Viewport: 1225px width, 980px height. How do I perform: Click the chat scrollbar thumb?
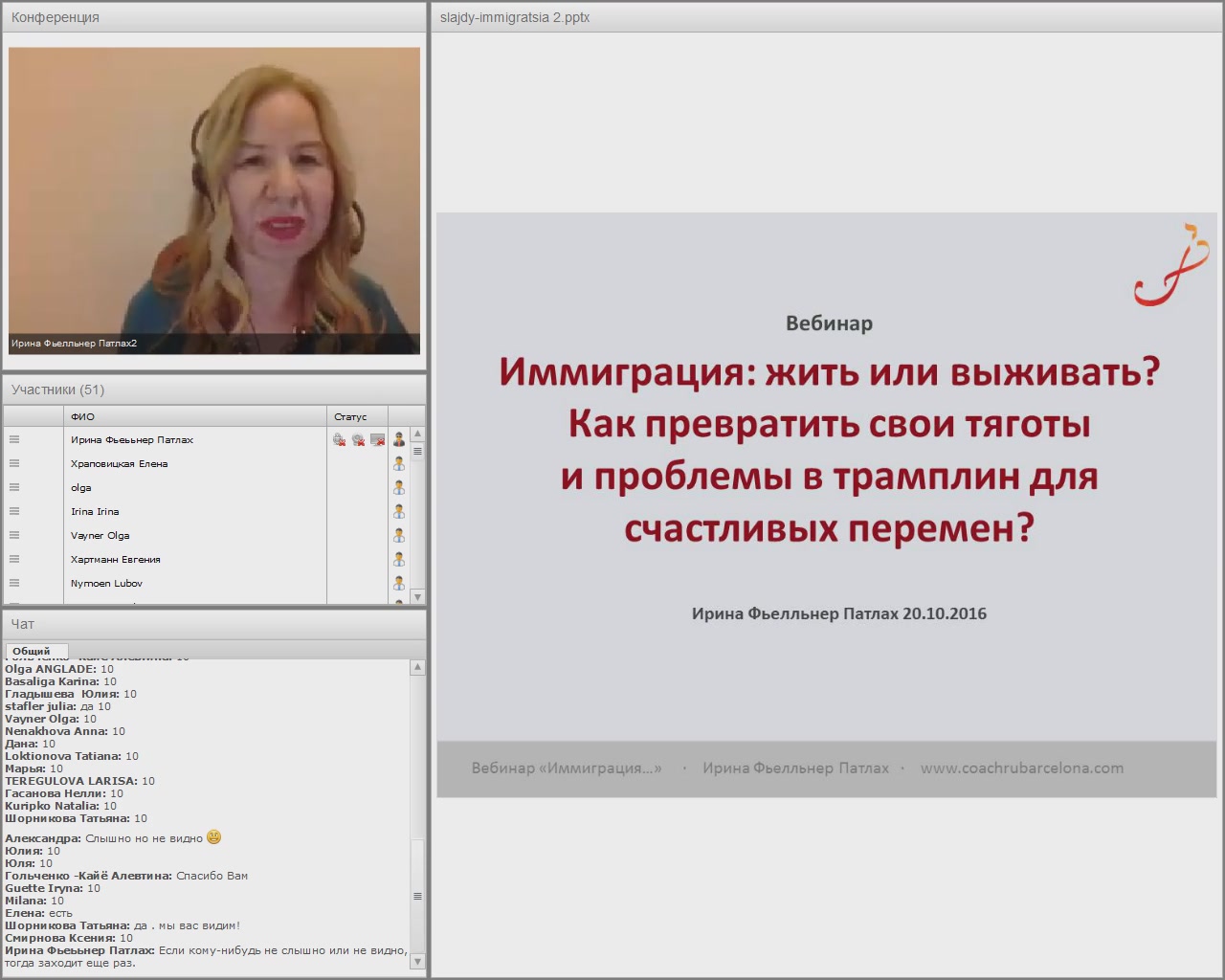(x=417, y=896)
